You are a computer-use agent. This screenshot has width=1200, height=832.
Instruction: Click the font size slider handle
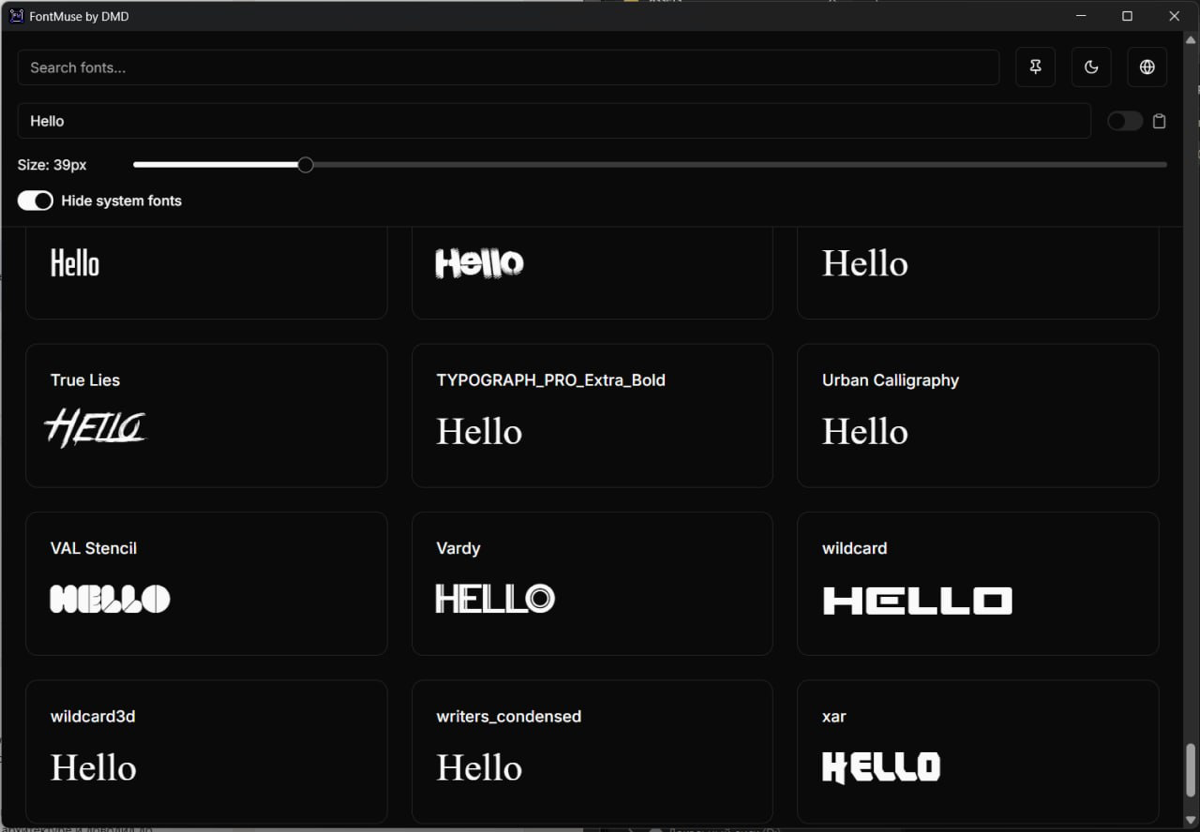pos(306,165)
